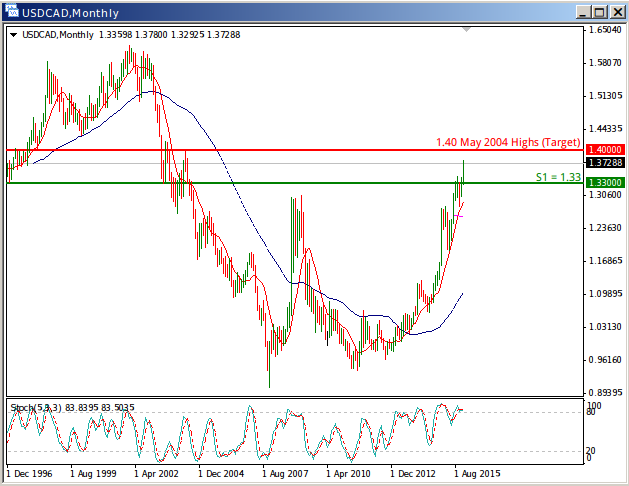Click the 1 Dec 2004 date label
The height and width of the screenshot is (486, 629).
(x=221, y=474)
